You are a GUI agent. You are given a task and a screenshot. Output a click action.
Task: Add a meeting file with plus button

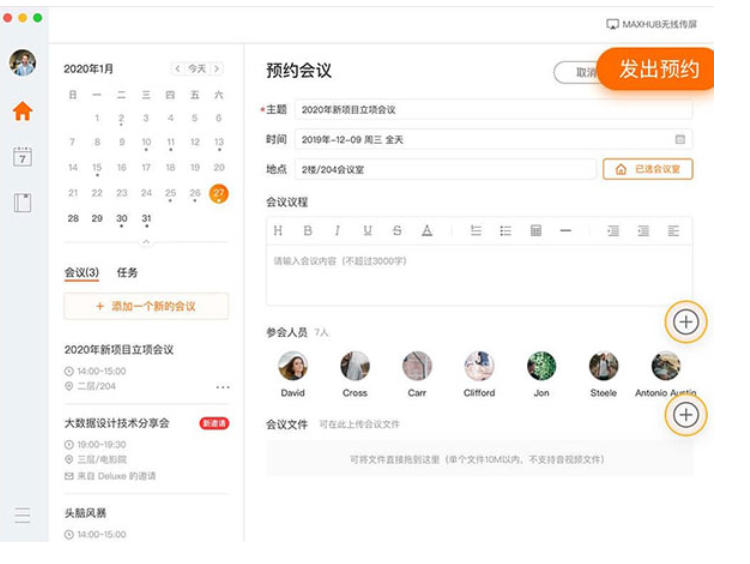click(685, 415)
